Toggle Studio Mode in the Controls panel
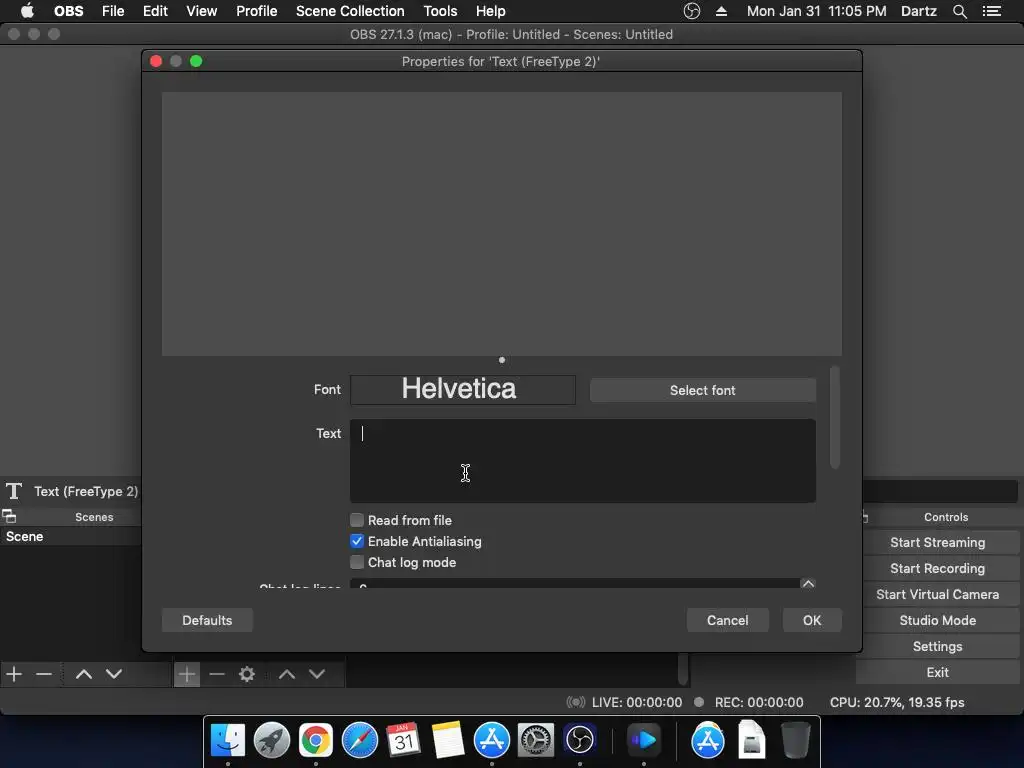The width and height of the screenshot is (1024, 768). pos(937,620)
